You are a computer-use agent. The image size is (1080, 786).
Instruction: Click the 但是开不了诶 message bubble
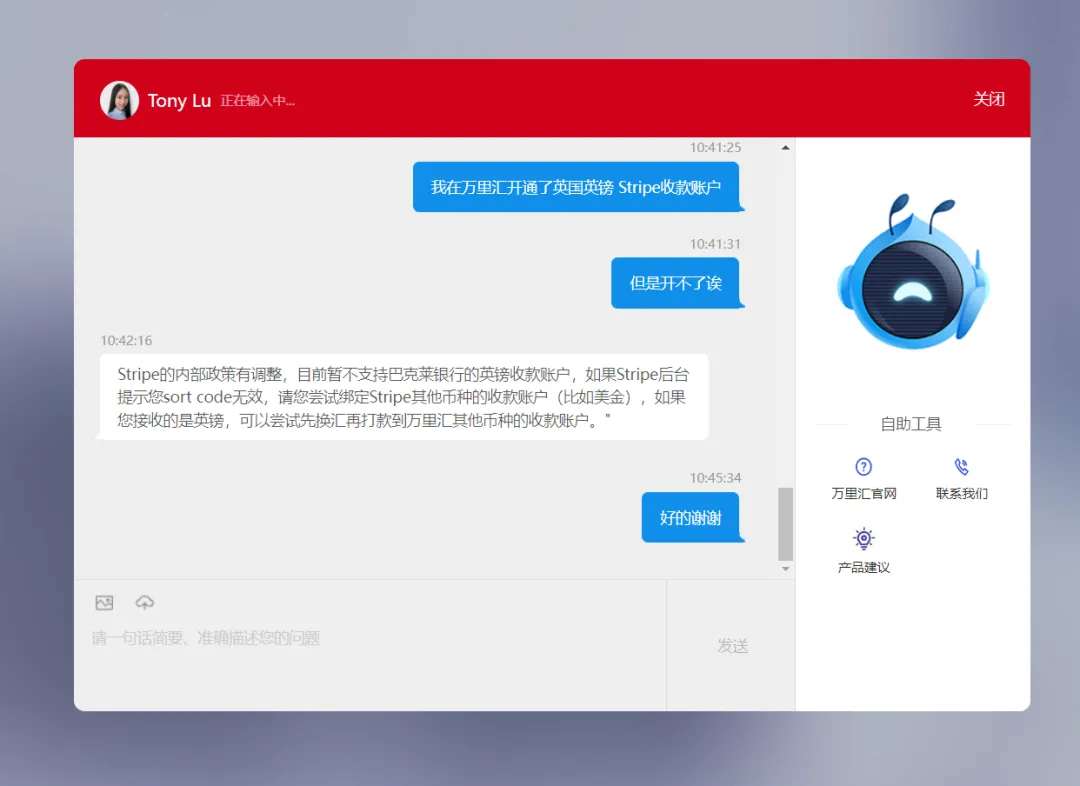676,283
